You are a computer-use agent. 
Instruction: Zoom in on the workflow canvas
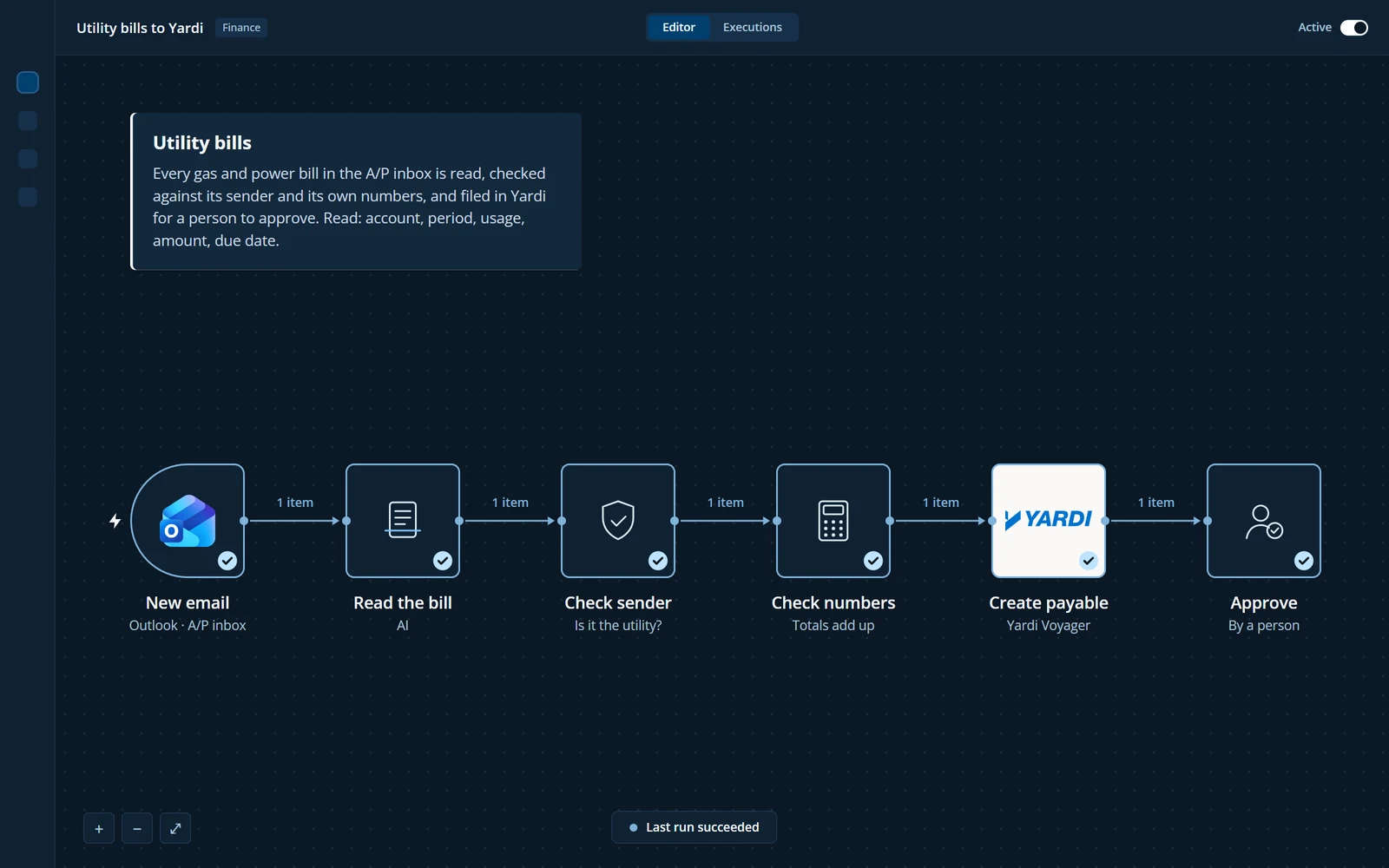99,828
